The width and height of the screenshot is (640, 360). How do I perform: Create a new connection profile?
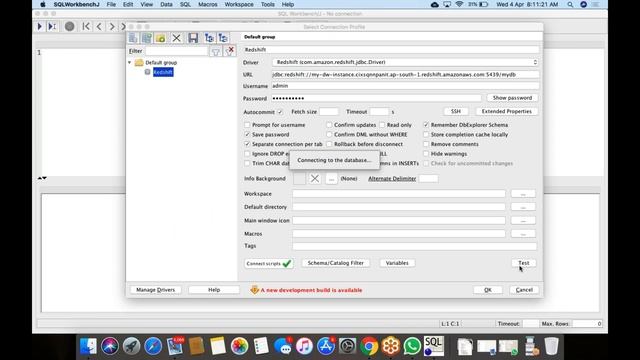tap(133, 38)
